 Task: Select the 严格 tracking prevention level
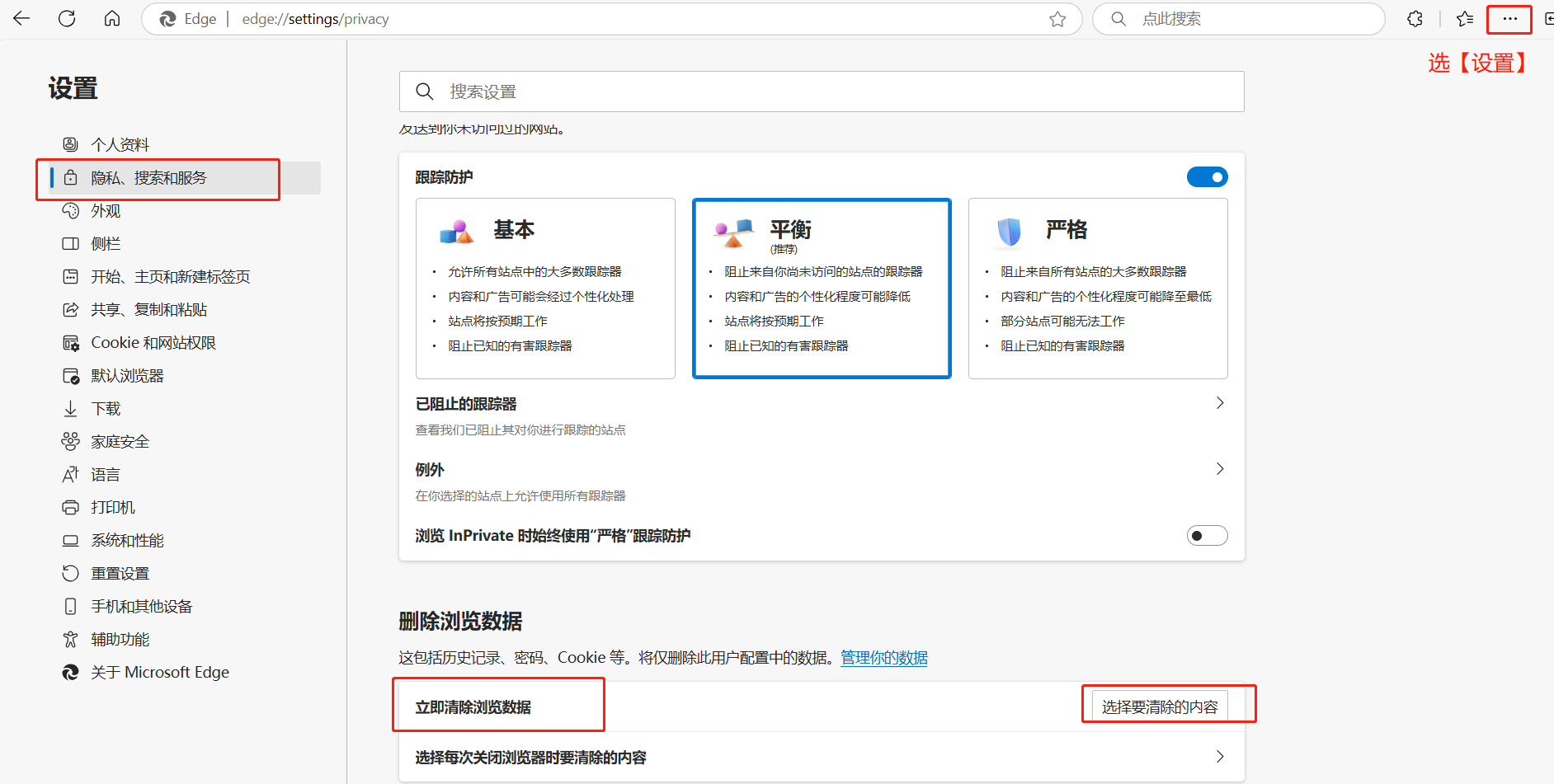click(x=1098, y=289)
